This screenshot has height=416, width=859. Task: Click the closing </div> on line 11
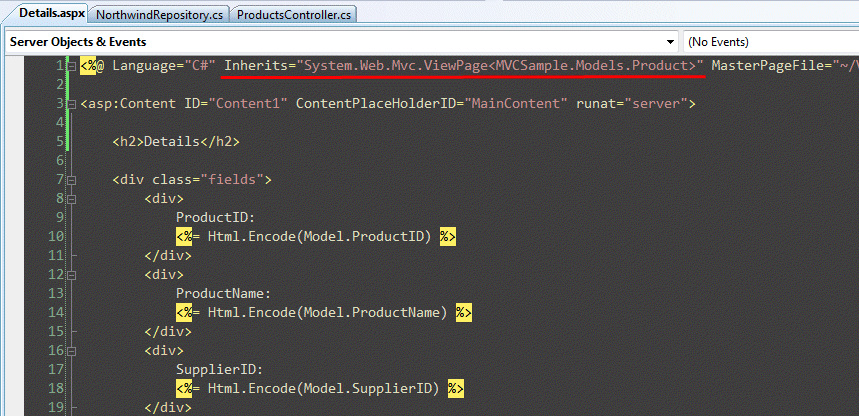168,255
